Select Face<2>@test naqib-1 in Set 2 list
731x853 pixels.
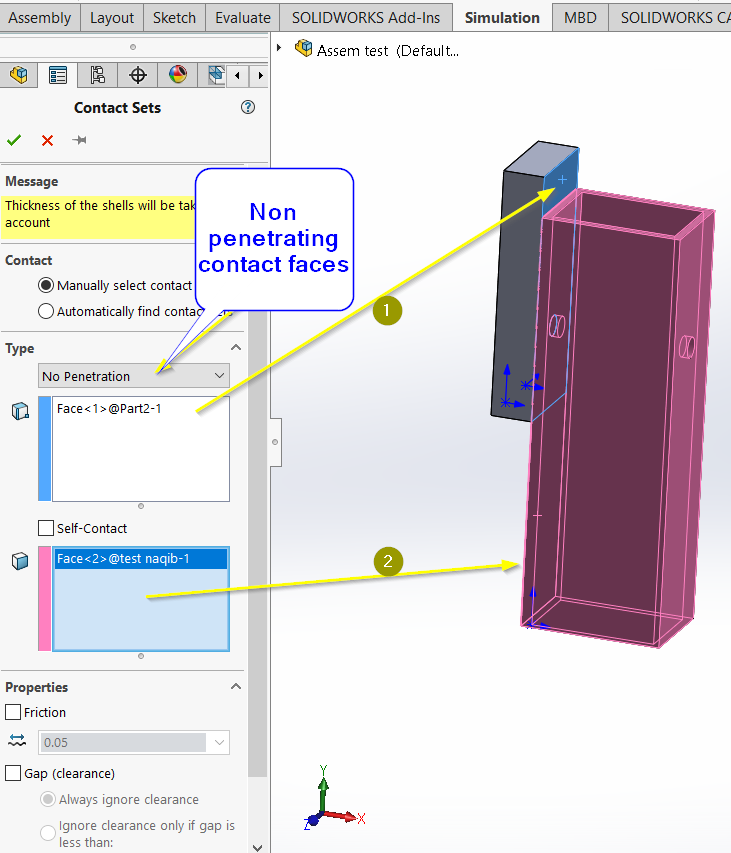pyautogui.click(x=141, y=559)
